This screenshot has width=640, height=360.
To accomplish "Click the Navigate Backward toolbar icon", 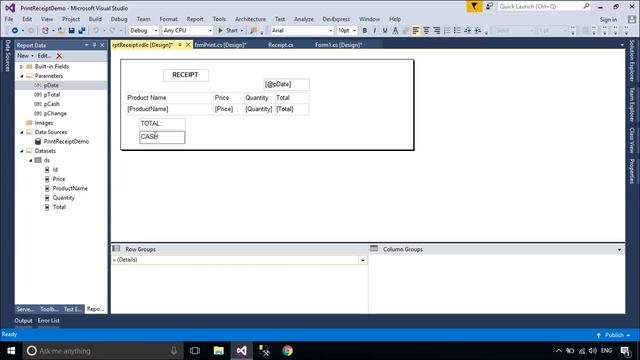I will click(x=14, y=31).
